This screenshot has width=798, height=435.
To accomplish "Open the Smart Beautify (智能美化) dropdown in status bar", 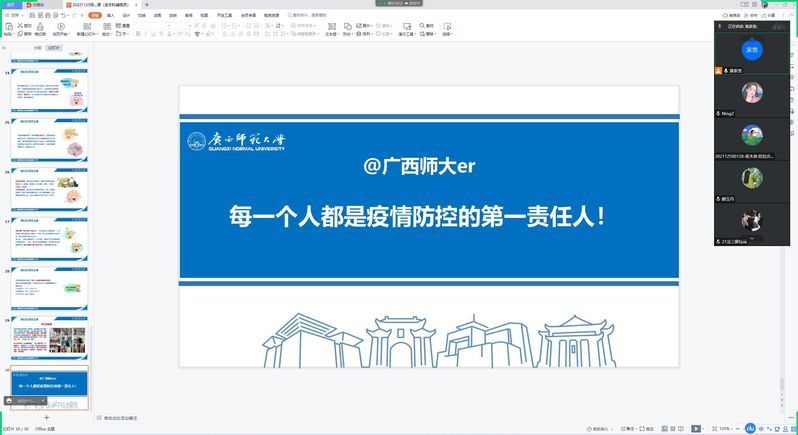I will [x=601, y=429].
